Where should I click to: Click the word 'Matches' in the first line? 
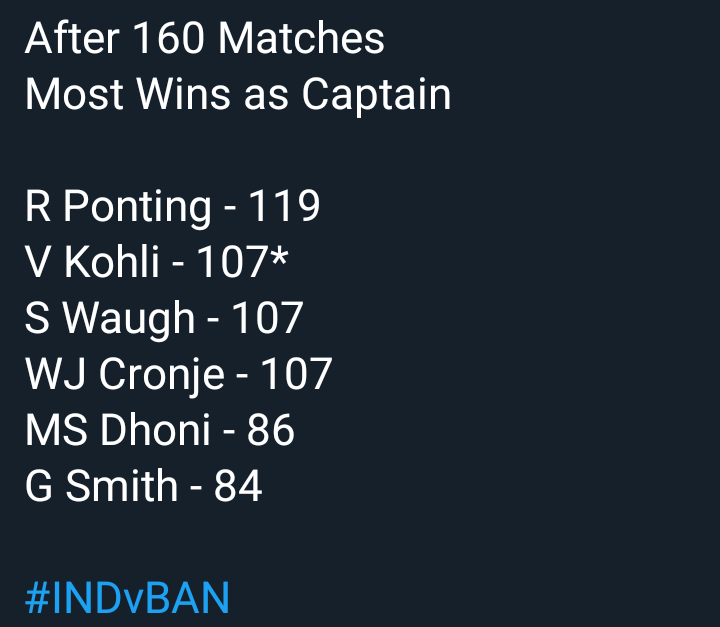click(301, 39)
